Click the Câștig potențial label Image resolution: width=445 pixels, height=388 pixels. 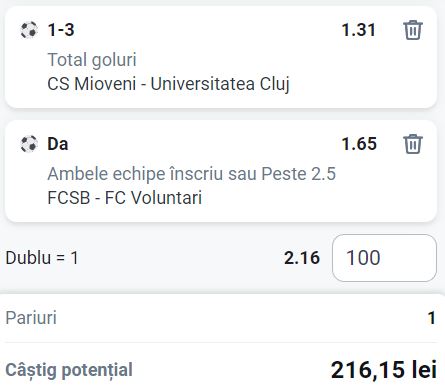[69, 370]
